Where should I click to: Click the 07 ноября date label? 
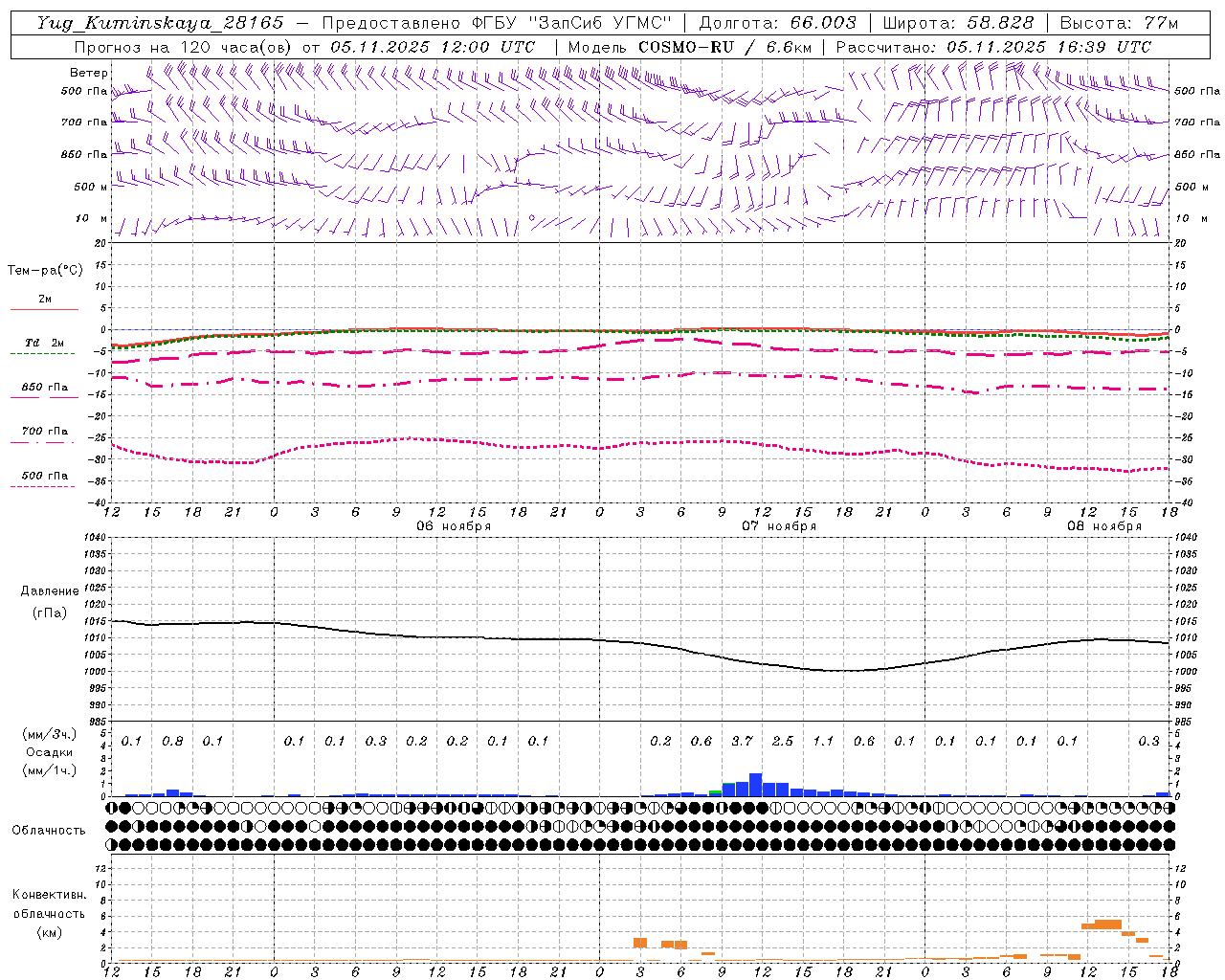pyautogui.click(x=779, y=526)
